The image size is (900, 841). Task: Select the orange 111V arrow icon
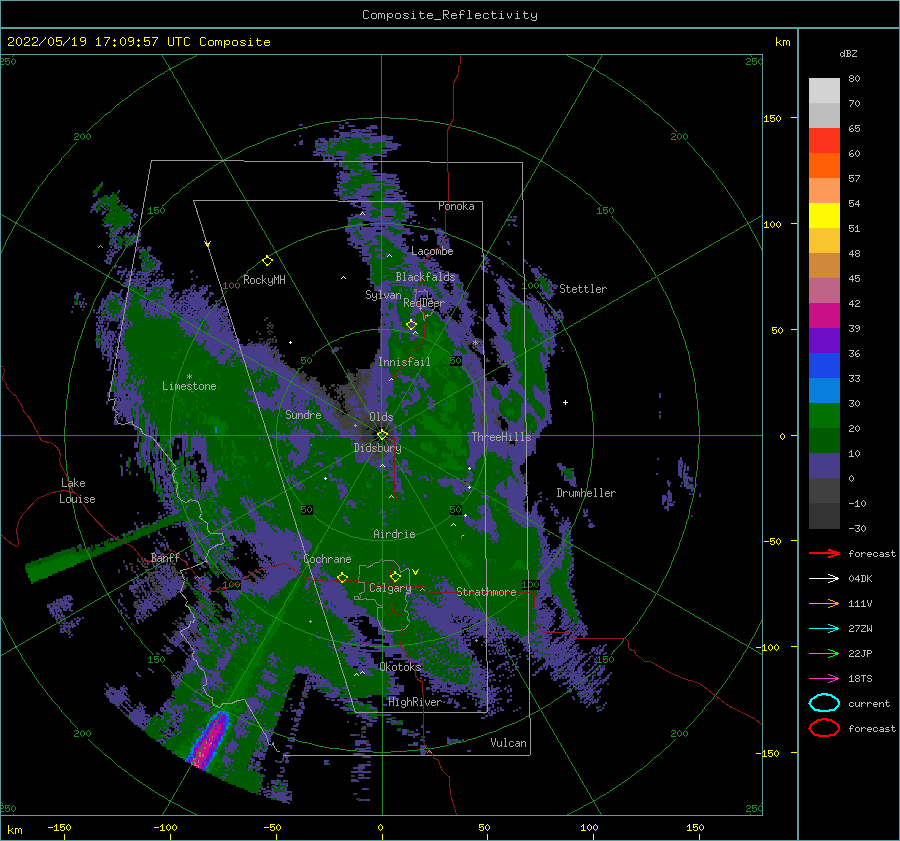824,603
